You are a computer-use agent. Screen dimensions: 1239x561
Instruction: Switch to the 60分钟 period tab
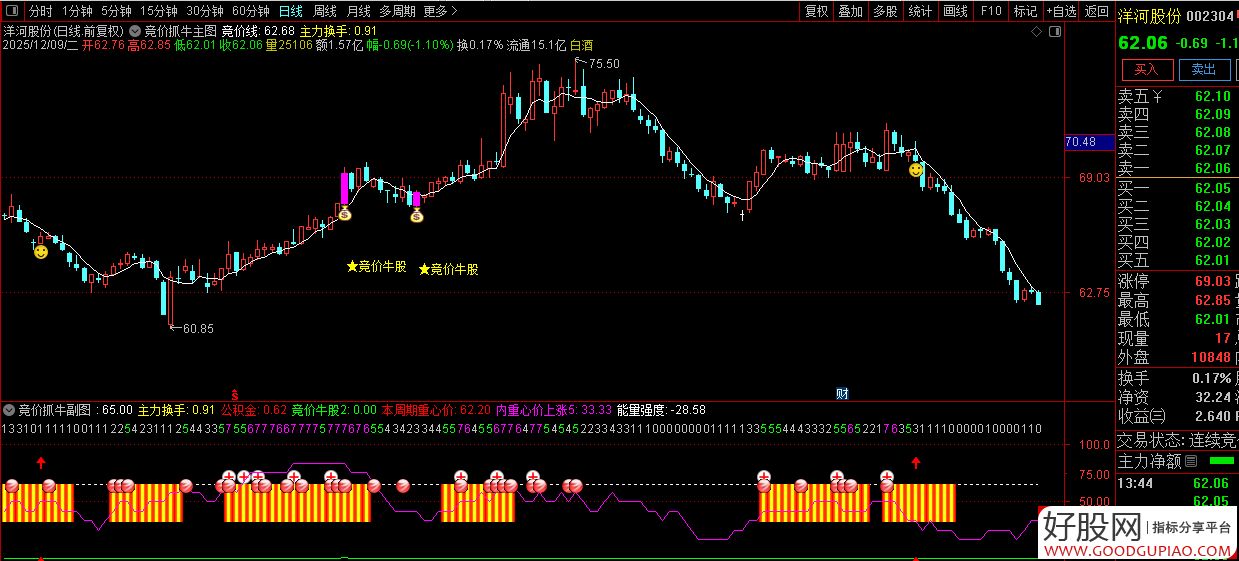click(250, 12)
